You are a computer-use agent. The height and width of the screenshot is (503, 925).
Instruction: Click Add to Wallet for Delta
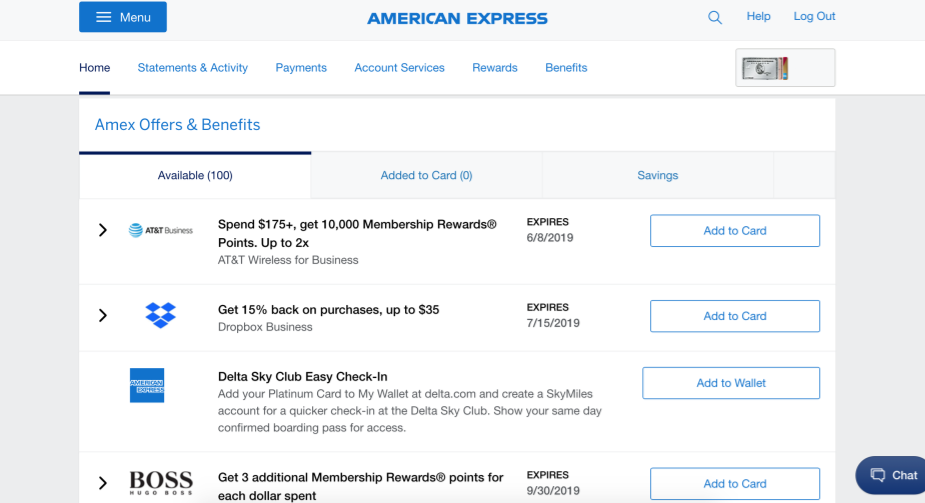(x=730, y=383)
